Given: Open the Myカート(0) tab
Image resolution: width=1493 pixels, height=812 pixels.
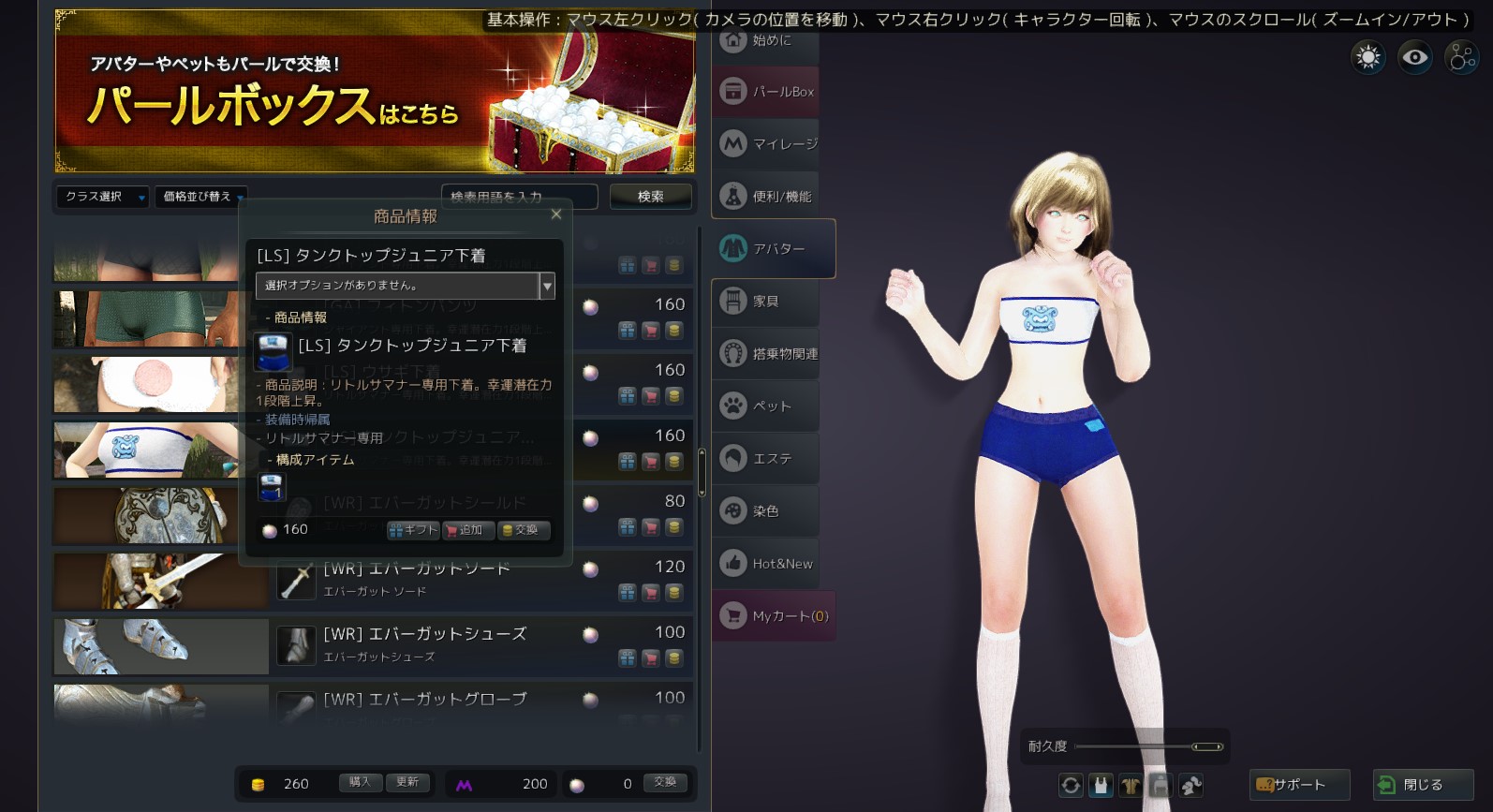Looking at the screenshot, I should click(774, 616).
